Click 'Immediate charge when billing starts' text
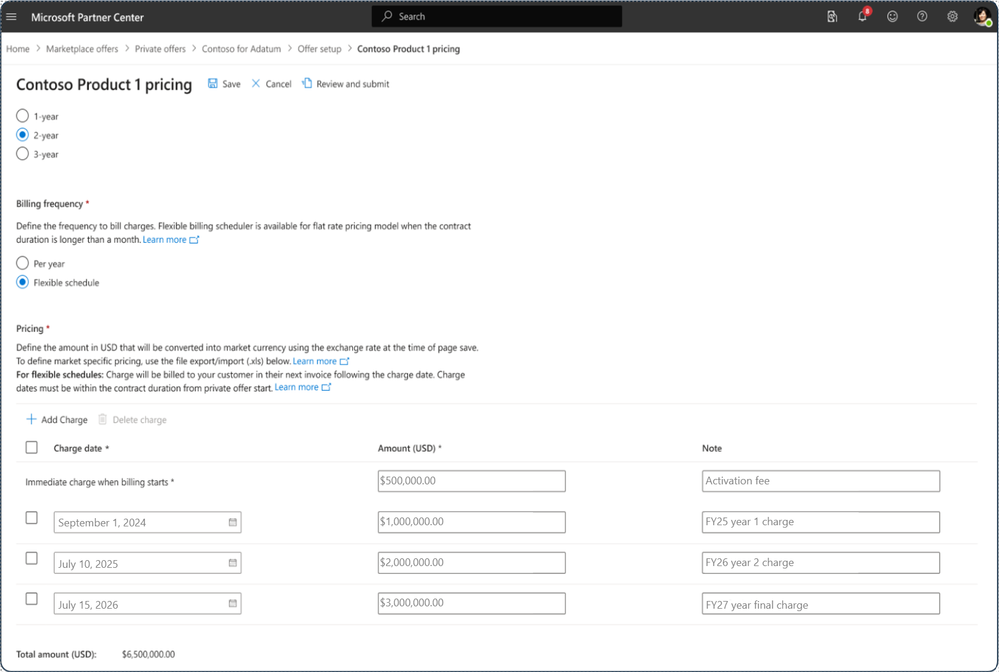Viewport: 999px width, 672px height. (99, 482)
